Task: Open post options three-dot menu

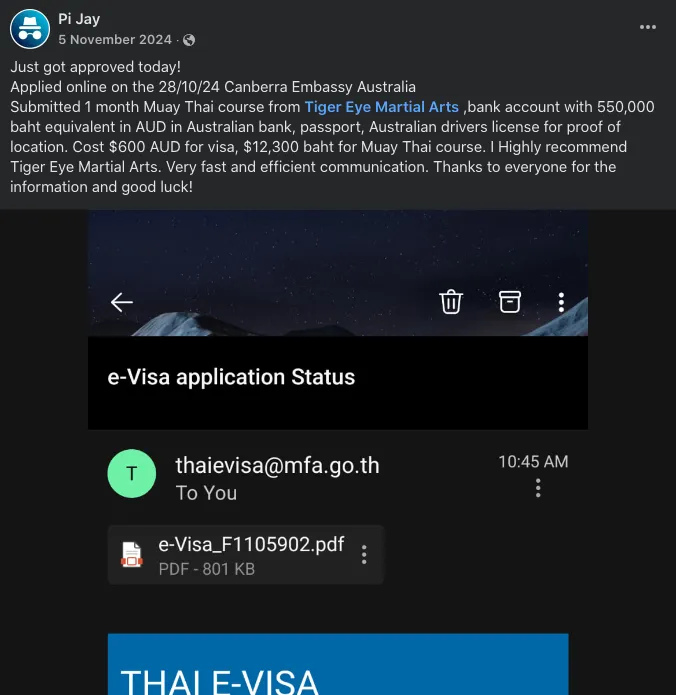Action: click(648, 27)
